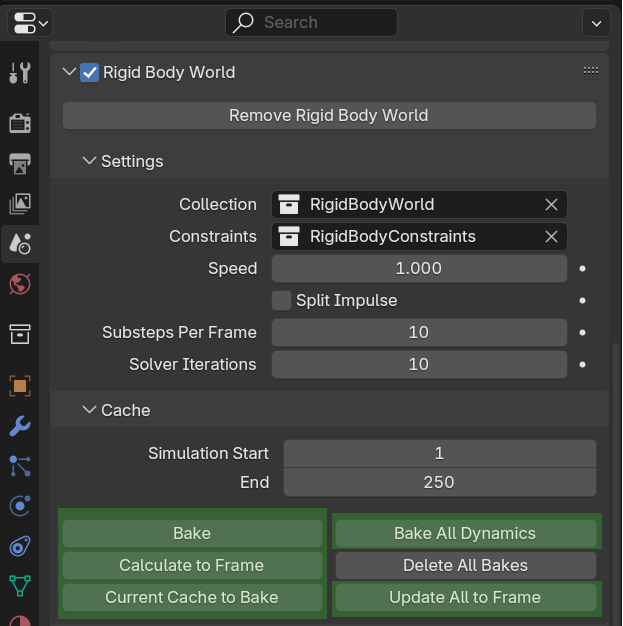Open the Output properties tab
The image size is (623, 626).
[20, 164]
